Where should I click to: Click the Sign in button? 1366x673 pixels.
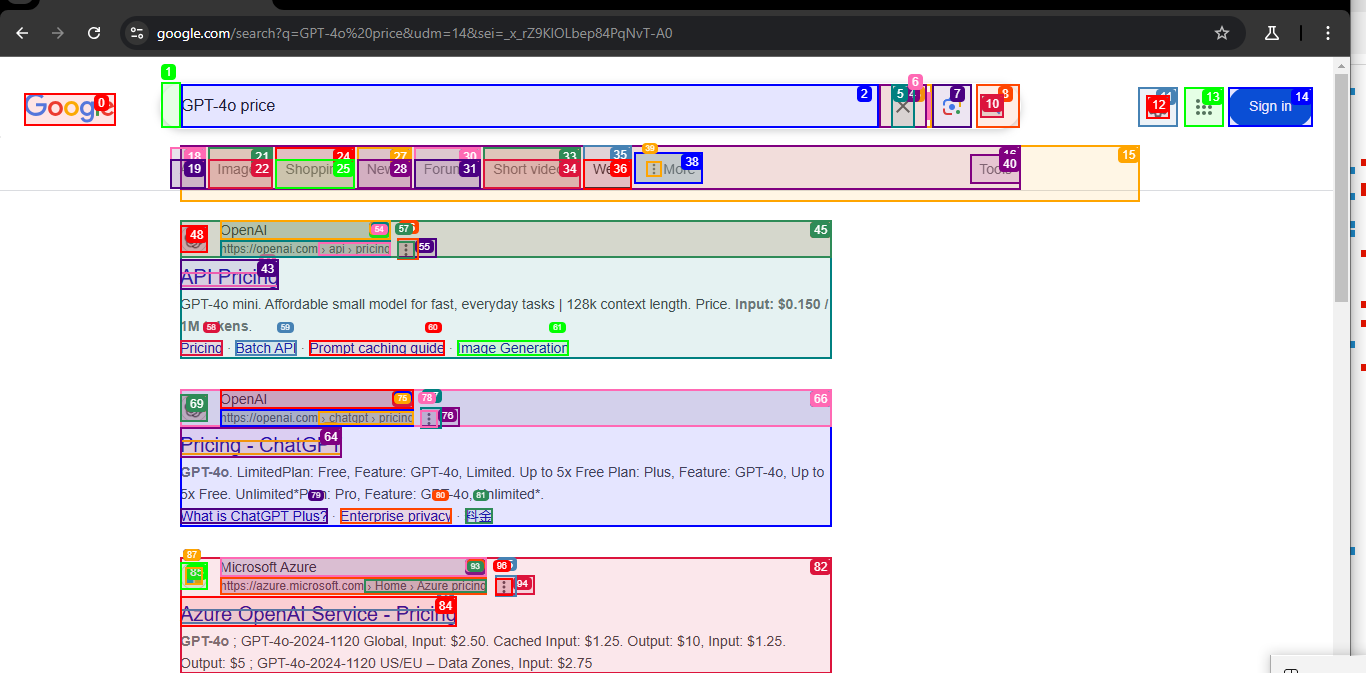[x=1270, y=107]
